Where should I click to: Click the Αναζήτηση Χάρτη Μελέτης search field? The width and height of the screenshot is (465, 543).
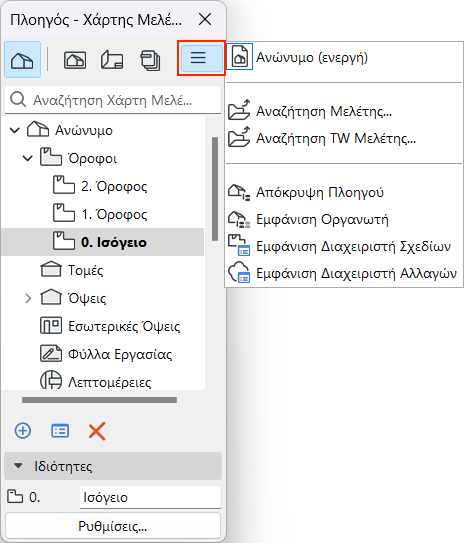(113, 100)
